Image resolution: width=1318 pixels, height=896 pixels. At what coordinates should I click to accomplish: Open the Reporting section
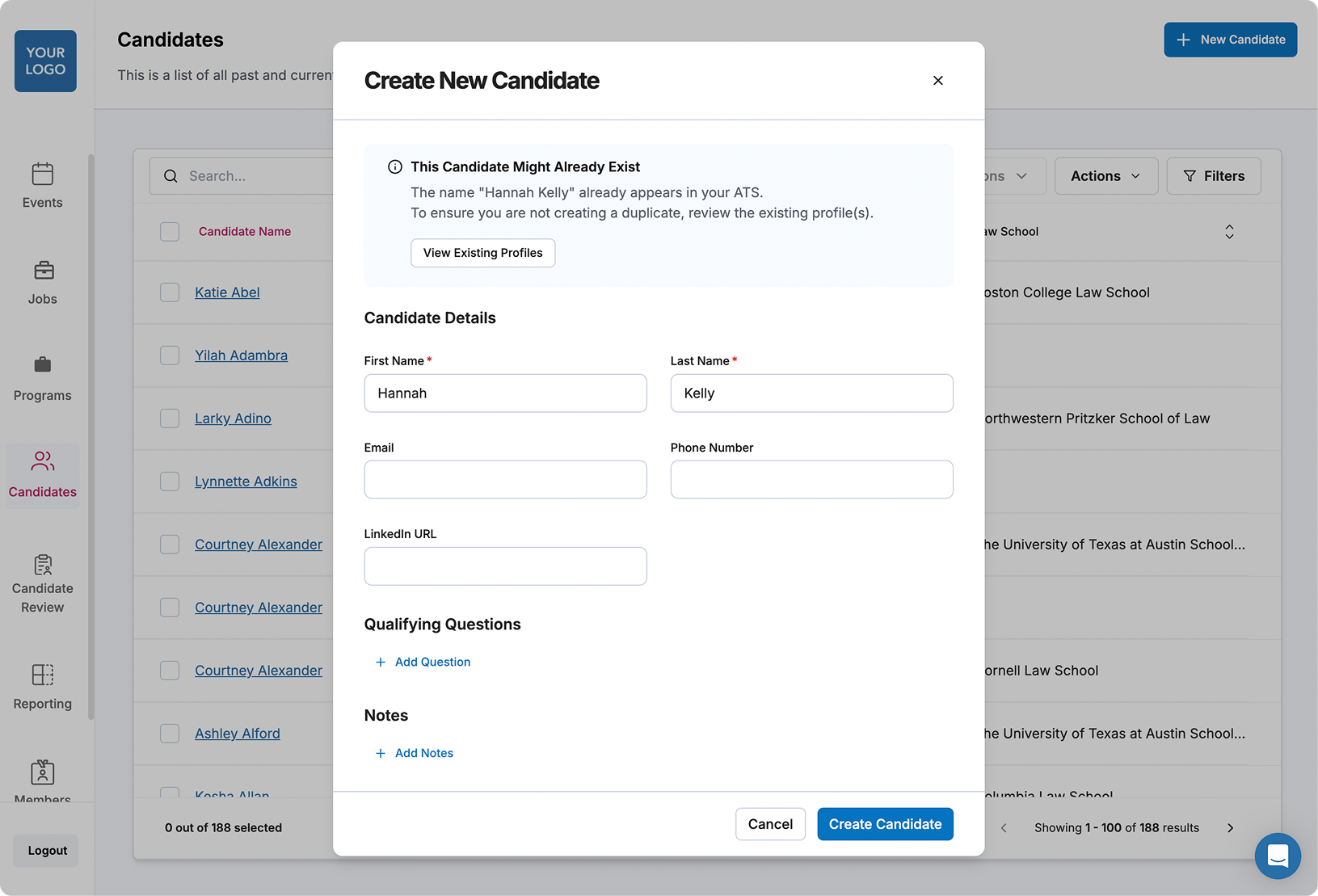click(42, 686)
